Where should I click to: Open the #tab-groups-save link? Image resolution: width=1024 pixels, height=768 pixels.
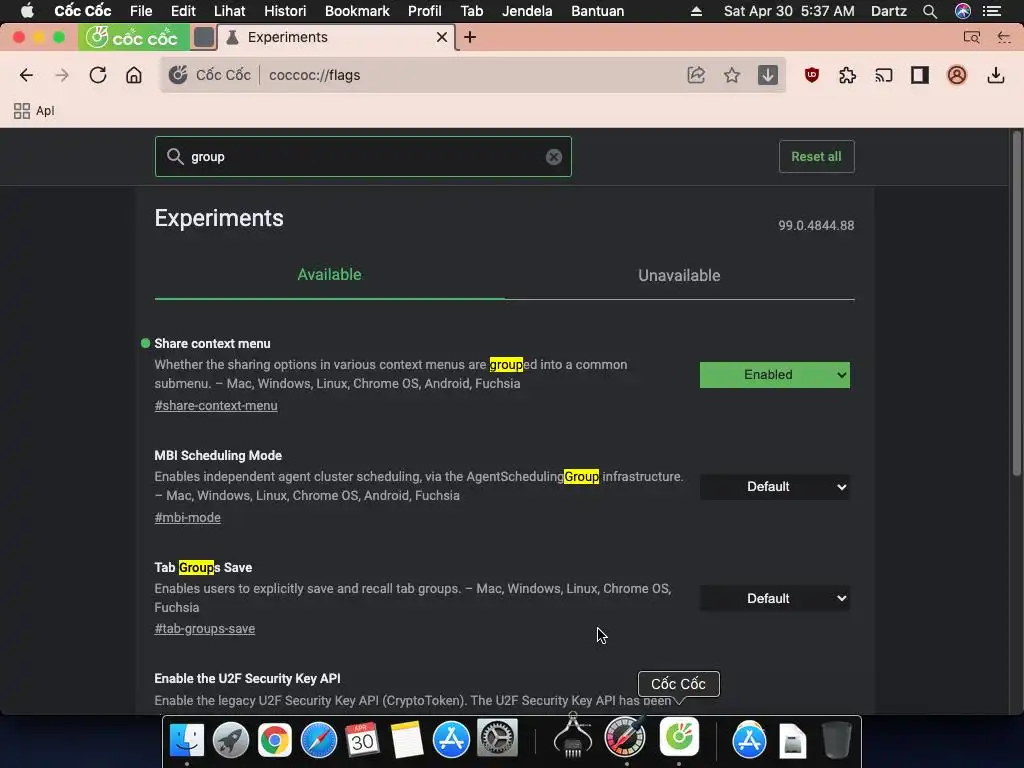click(x=204, y=629)
